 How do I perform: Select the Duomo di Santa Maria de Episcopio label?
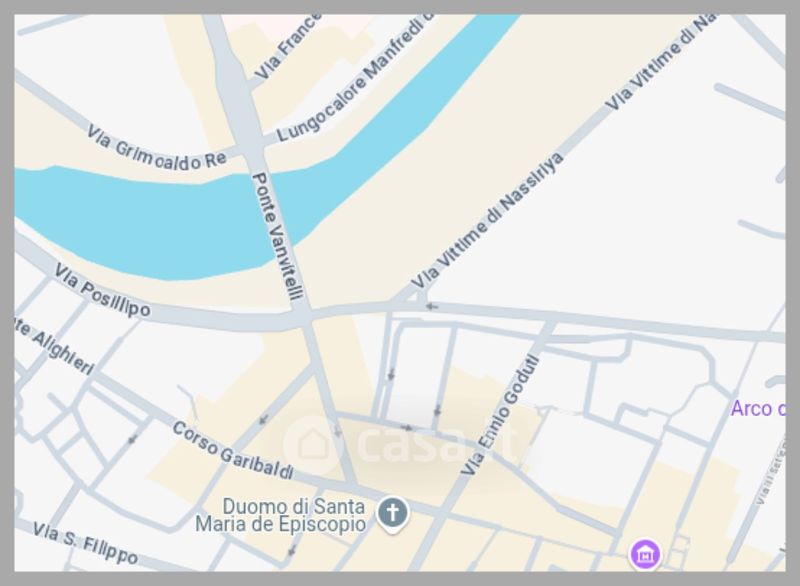click(x=281, y=515)
